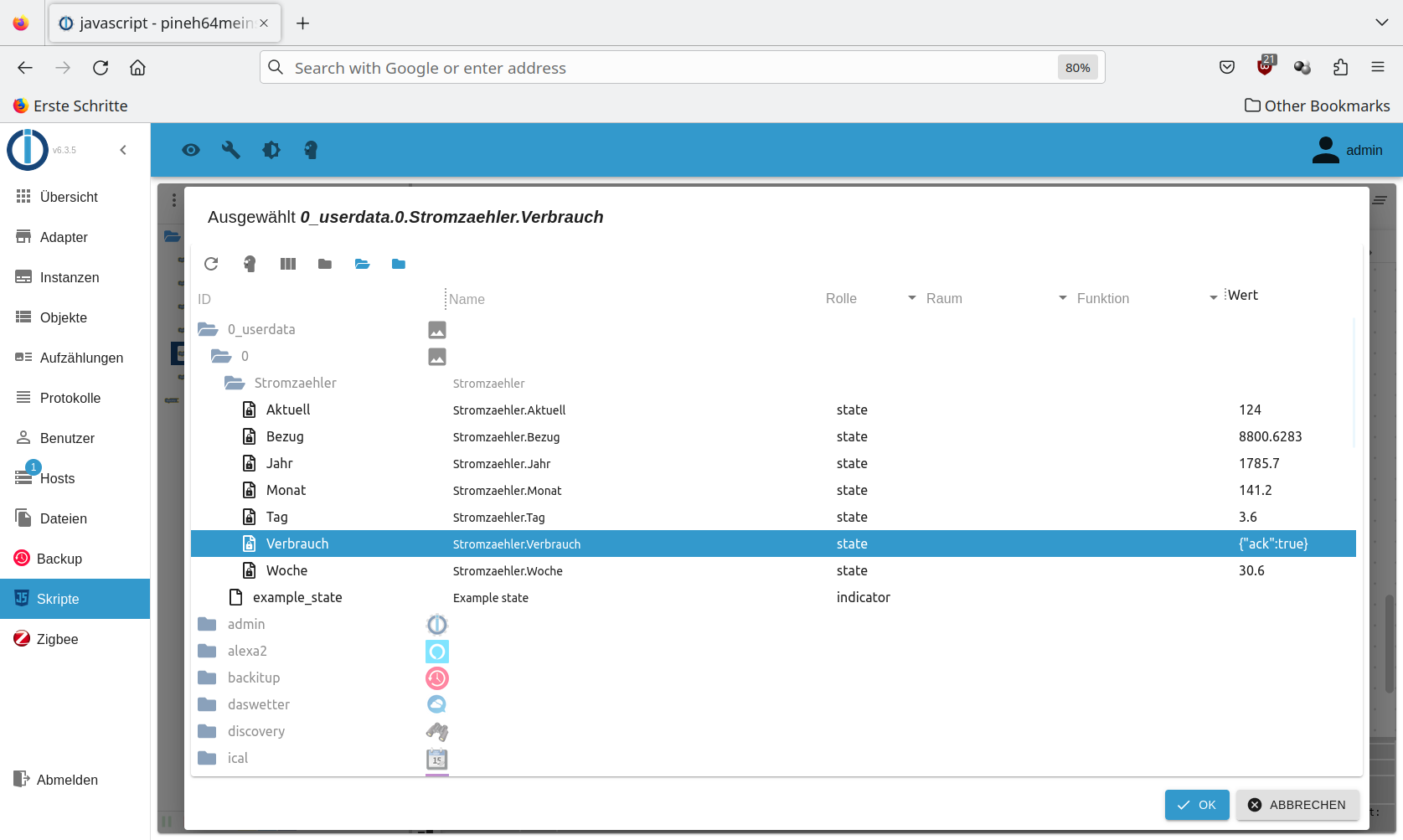
Task: Select the Aktuell state row
Action: coord(773,410)
